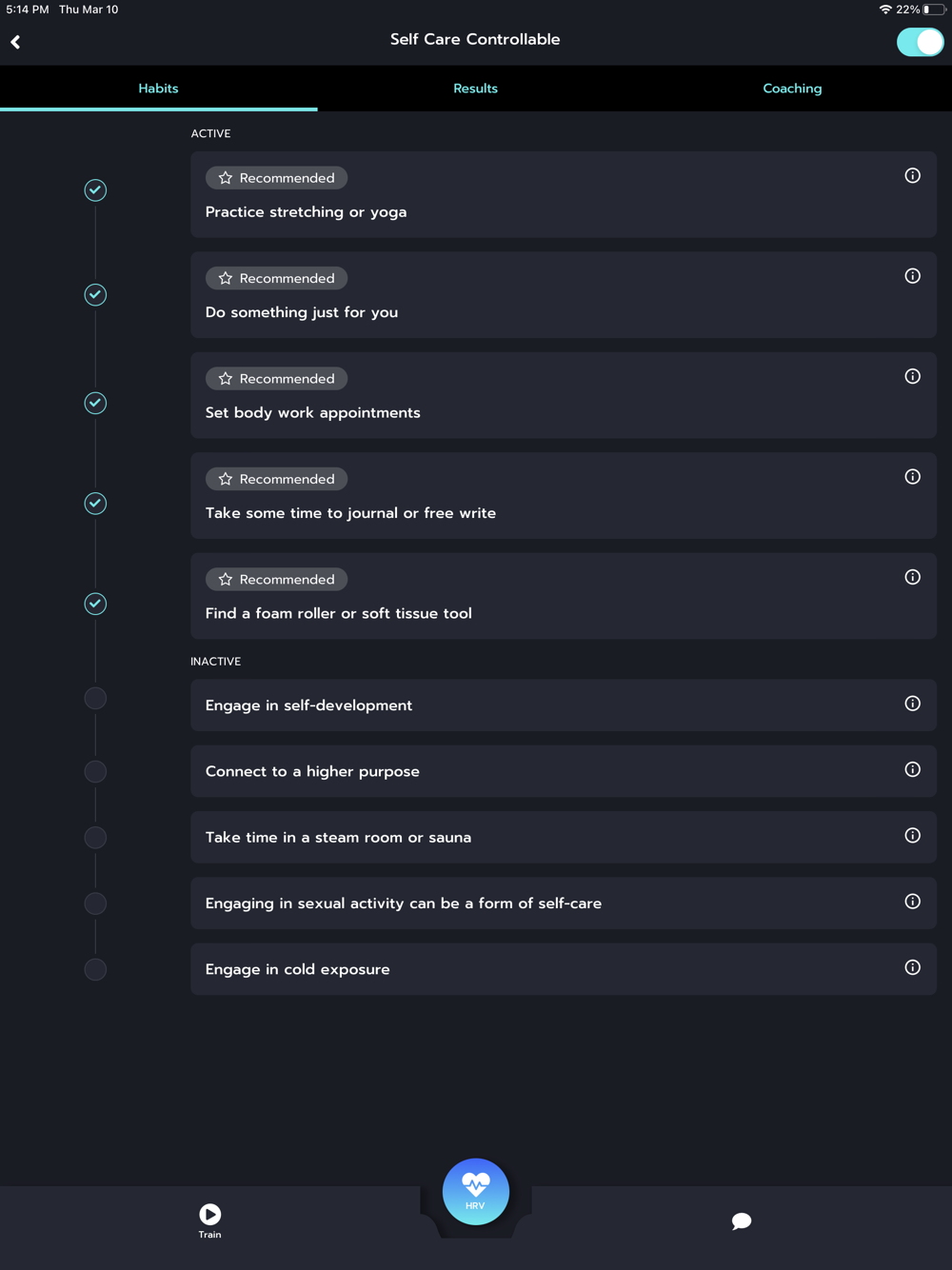Open the Train play icon
Screen dimensions: 952x1270
click(209, 1215)
